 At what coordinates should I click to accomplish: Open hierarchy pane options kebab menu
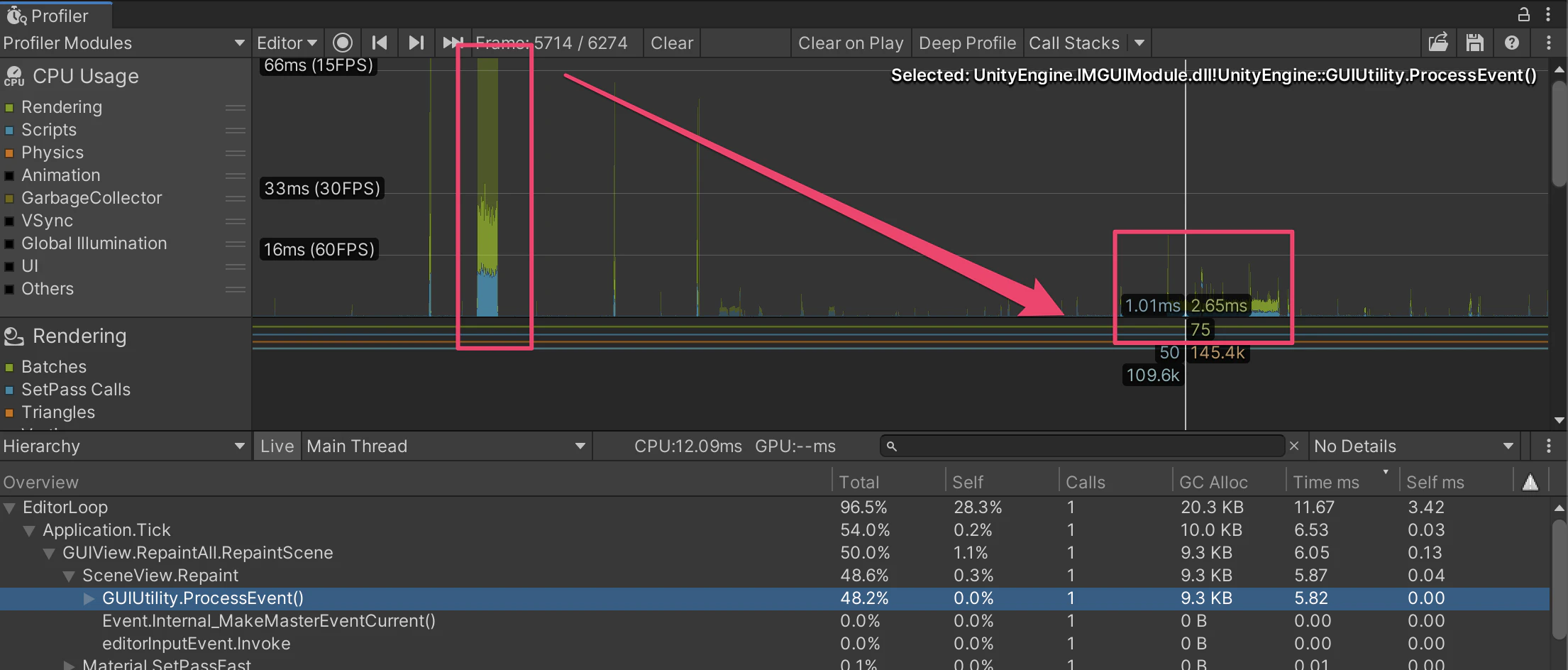pyautogui.click(x=1549, y=446)
